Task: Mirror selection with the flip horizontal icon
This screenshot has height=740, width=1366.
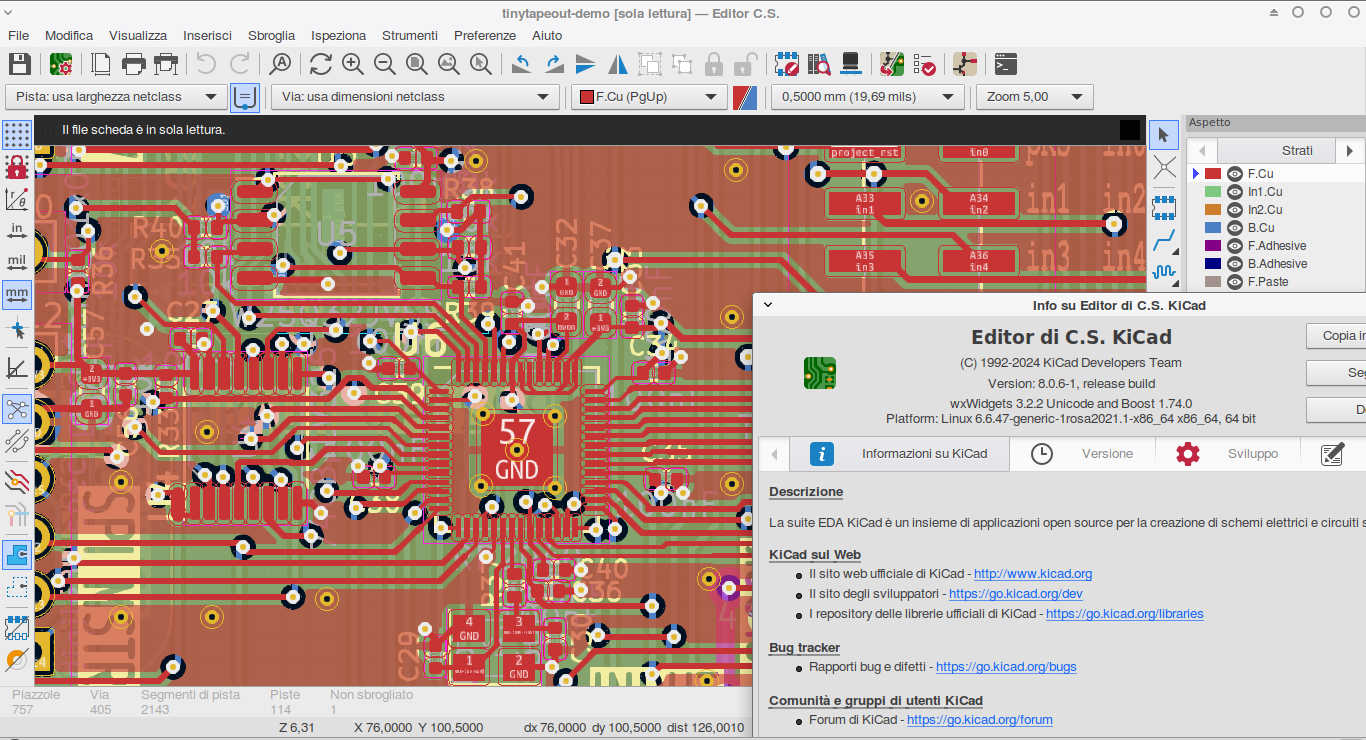Action: tap(618, 65)
